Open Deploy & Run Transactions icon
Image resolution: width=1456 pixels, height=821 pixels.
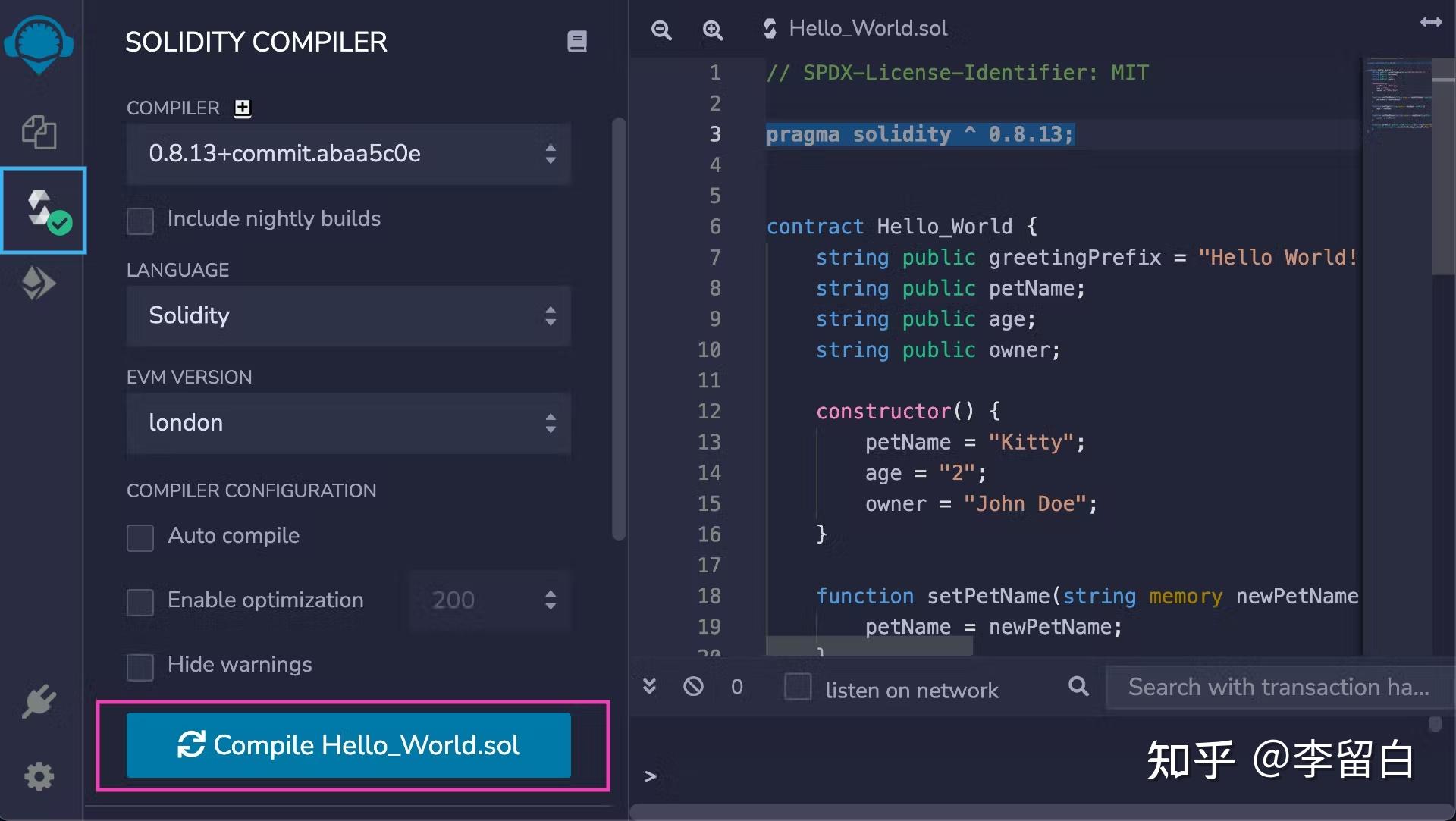tap(39, 284)
